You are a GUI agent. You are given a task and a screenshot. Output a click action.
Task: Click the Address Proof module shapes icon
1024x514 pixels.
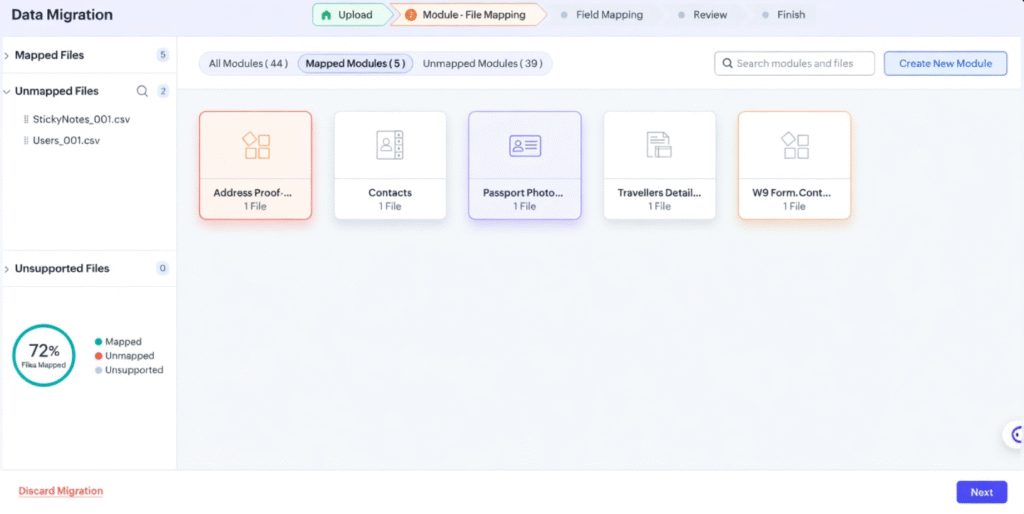click(257, 146)
